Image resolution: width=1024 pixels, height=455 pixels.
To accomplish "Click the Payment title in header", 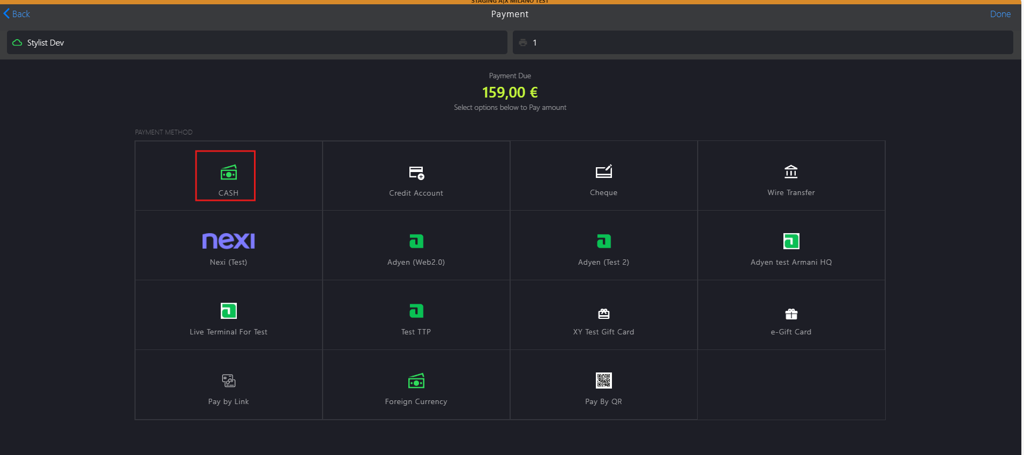I will pos(510,14).
